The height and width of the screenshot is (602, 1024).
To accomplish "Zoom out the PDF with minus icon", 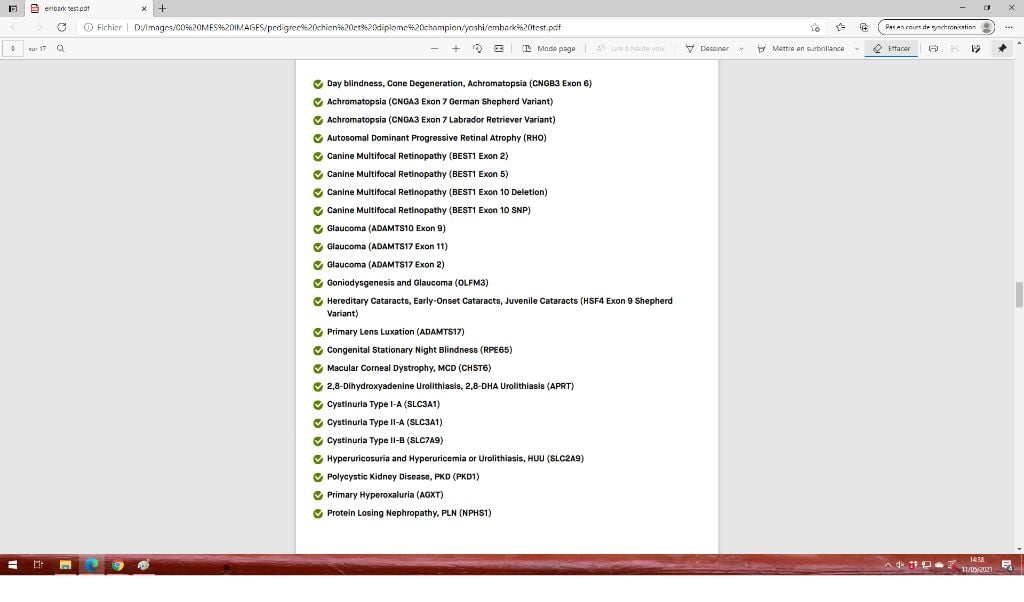I will tap(435, 48).
